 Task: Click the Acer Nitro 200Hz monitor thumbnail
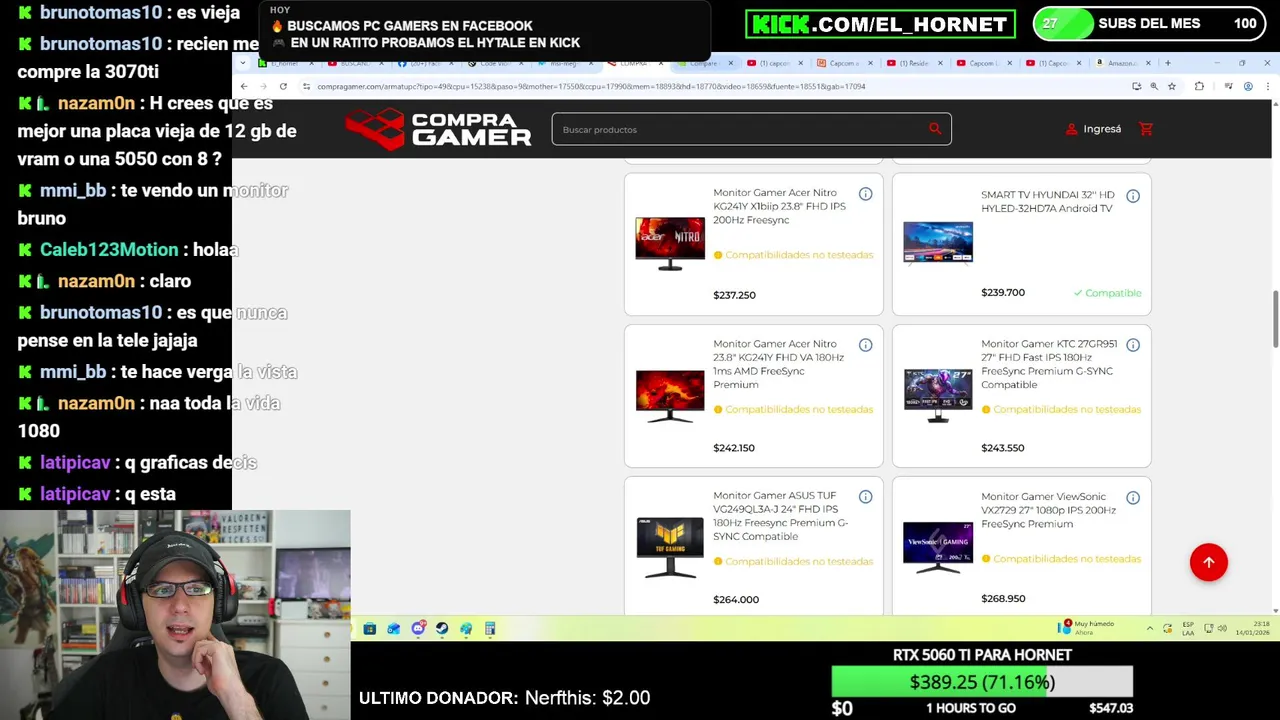[670, 243]
